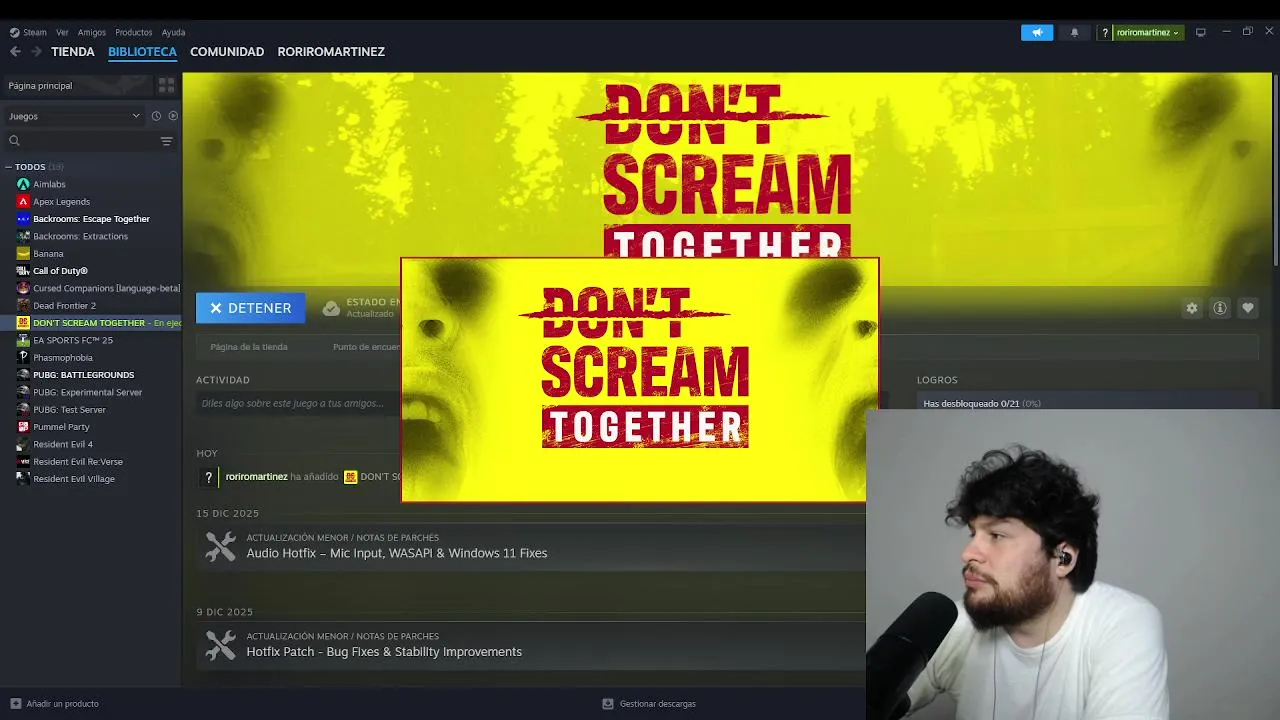Click wrench icon beside Audio Hotfix update
This screenshot has height=720, width=1280.
tap(220, 546)
